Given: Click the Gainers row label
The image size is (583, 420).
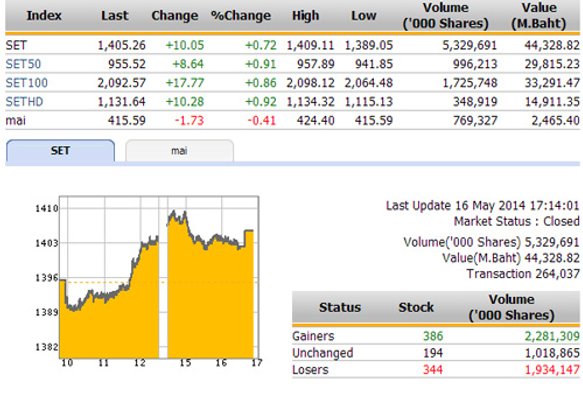Looking at the screenshot, I should [313, 336].
